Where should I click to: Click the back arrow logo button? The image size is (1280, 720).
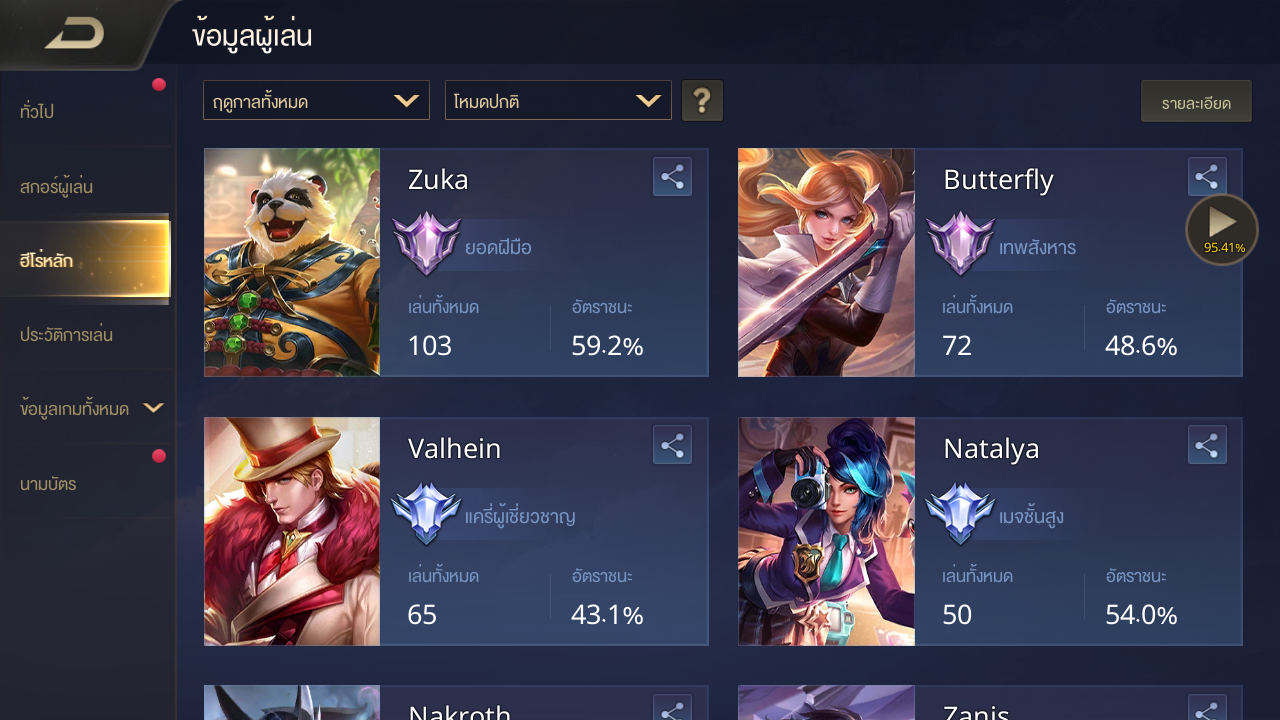(x=75, y=34)
